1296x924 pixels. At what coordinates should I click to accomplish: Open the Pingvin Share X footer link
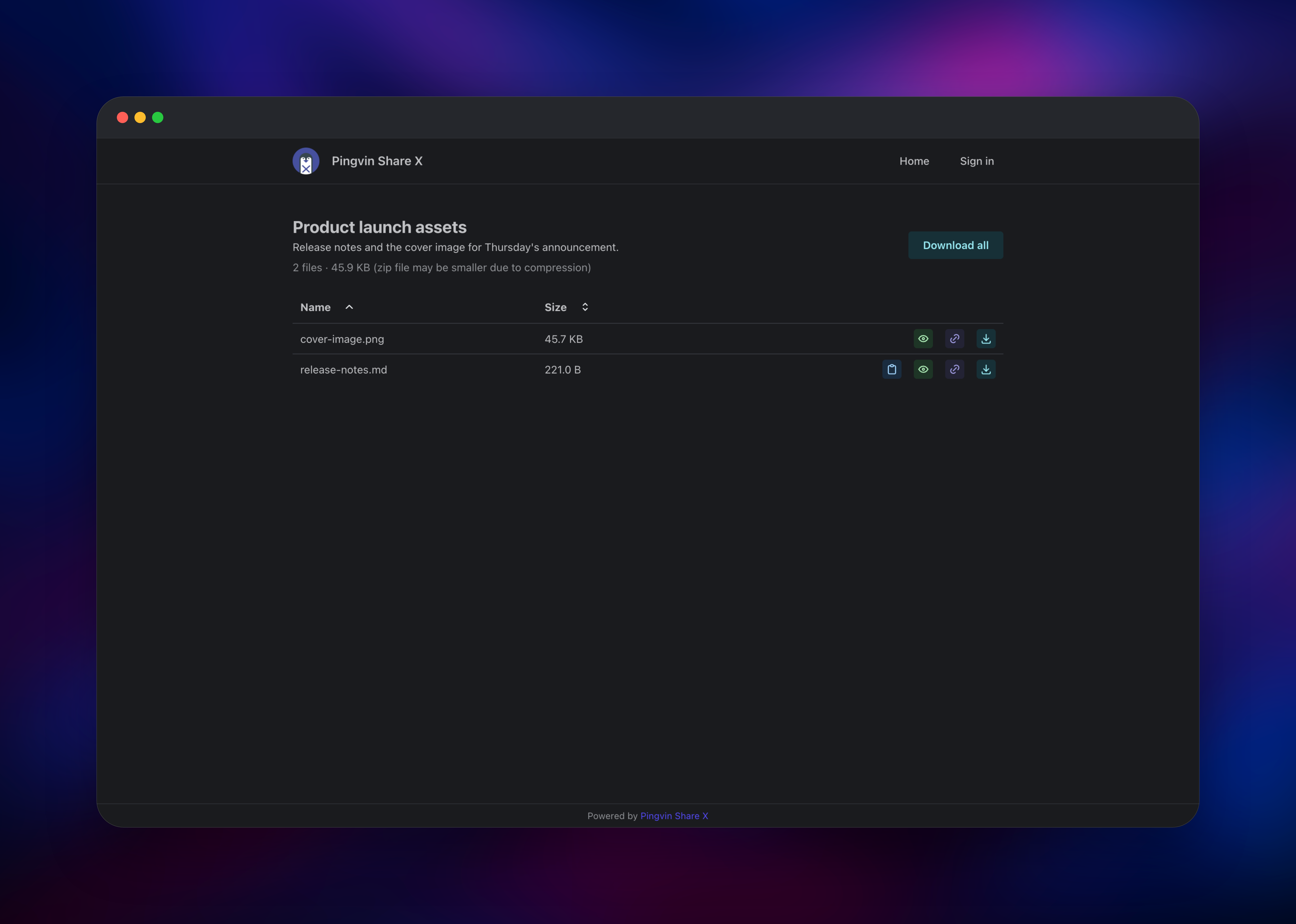click(674, 816)
